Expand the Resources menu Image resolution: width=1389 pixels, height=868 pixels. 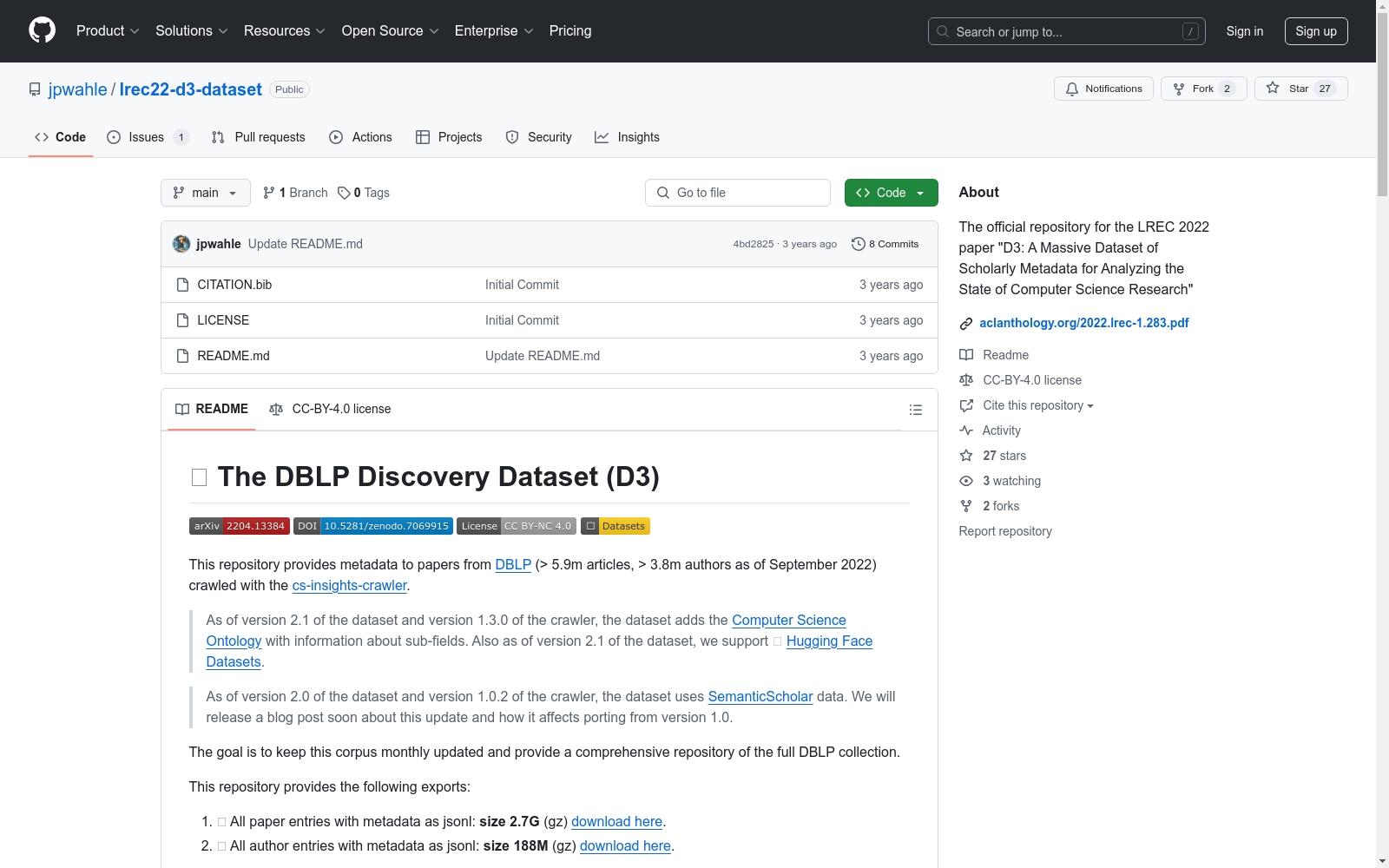(x=285, y=31)
